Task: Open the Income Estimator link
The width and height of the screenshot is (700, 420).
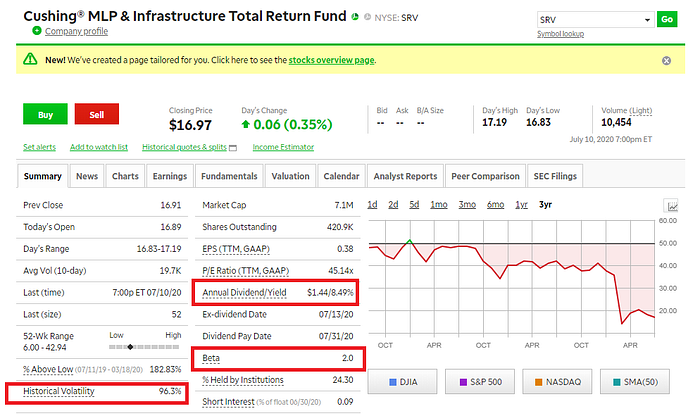Action: (283, 147)
